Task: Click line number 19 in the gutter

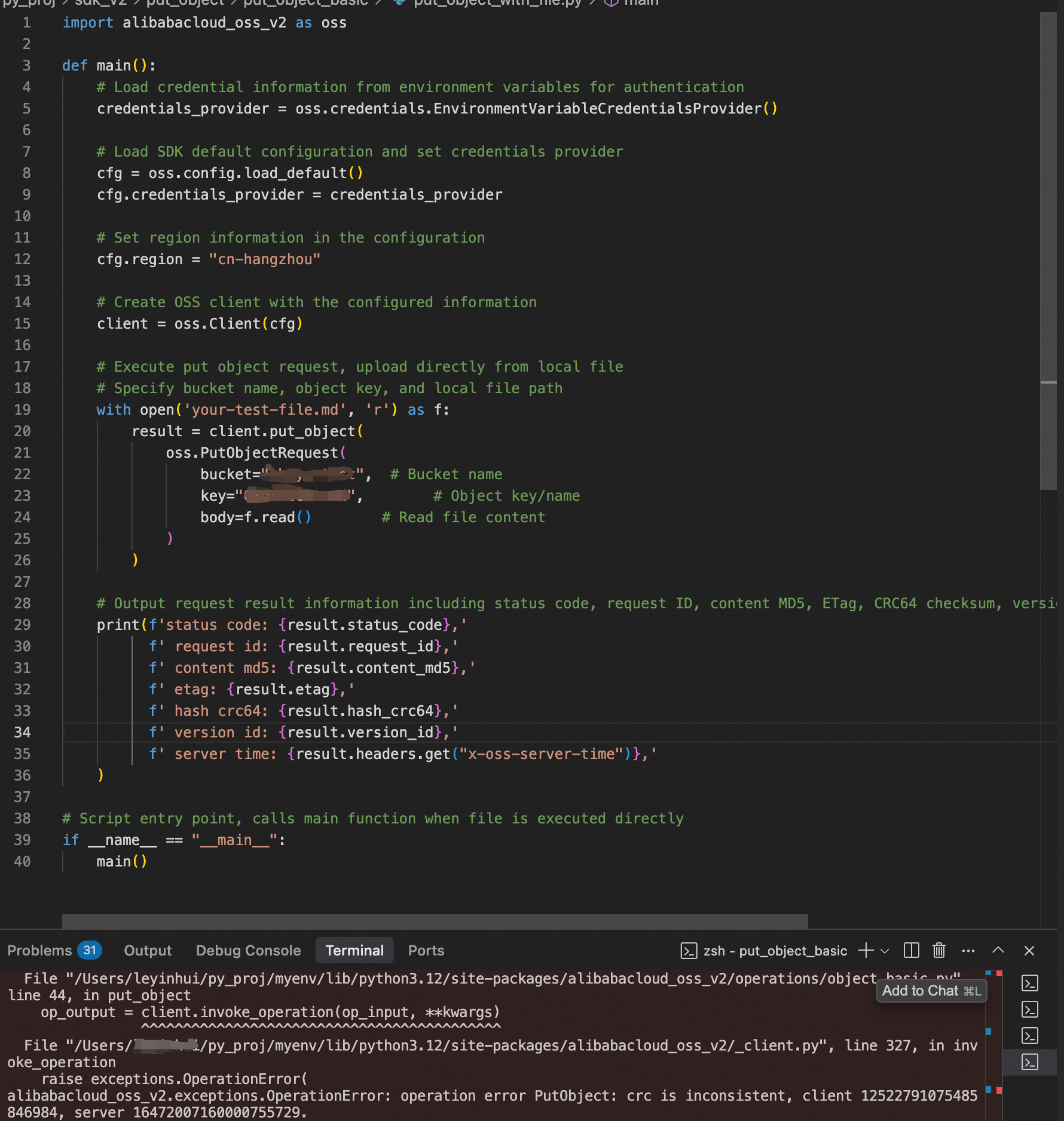Action: click(x=22, y=410)
